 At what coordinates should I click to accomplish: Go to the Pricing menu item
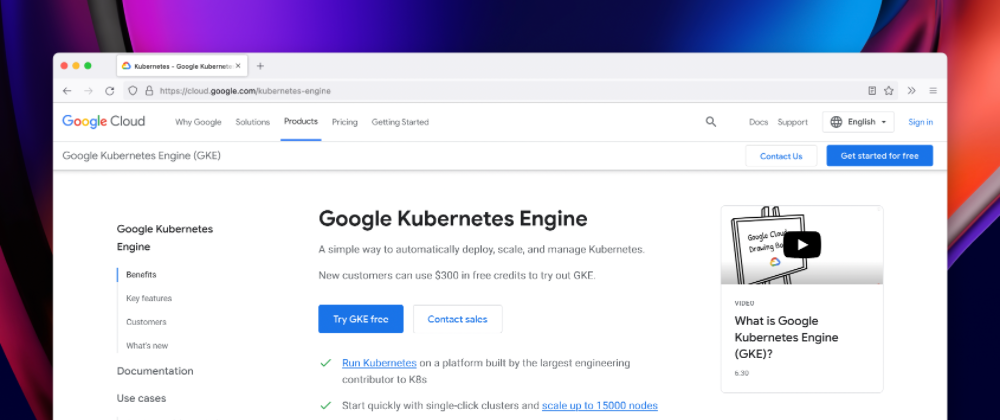pyautogui.click(x=345, y=122)
